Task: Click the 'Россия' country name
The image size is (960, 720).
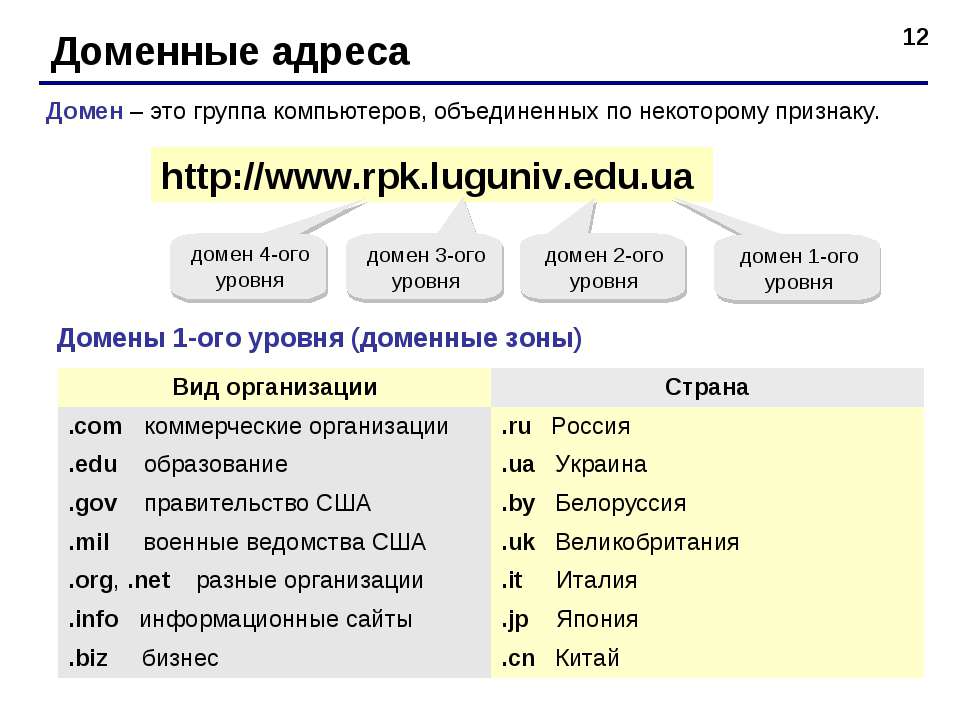Action: click(x=591, y=426)
